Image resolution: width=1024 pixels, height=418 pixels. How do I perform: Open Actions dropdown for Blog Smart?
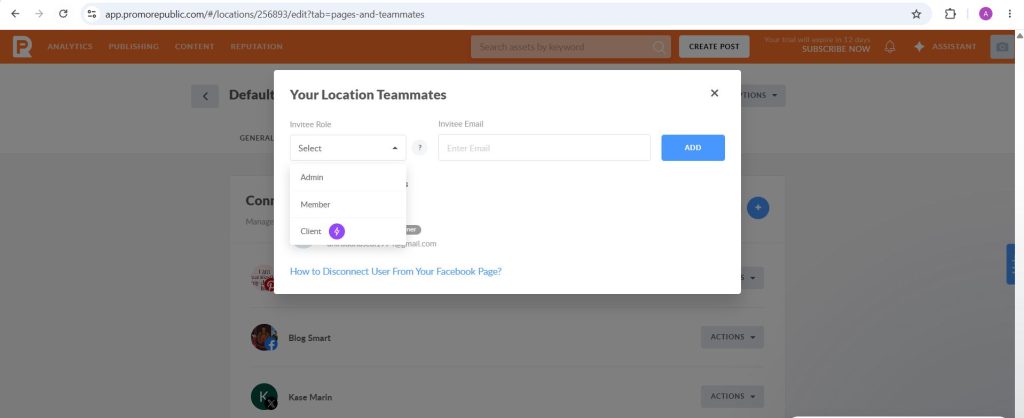732,337
